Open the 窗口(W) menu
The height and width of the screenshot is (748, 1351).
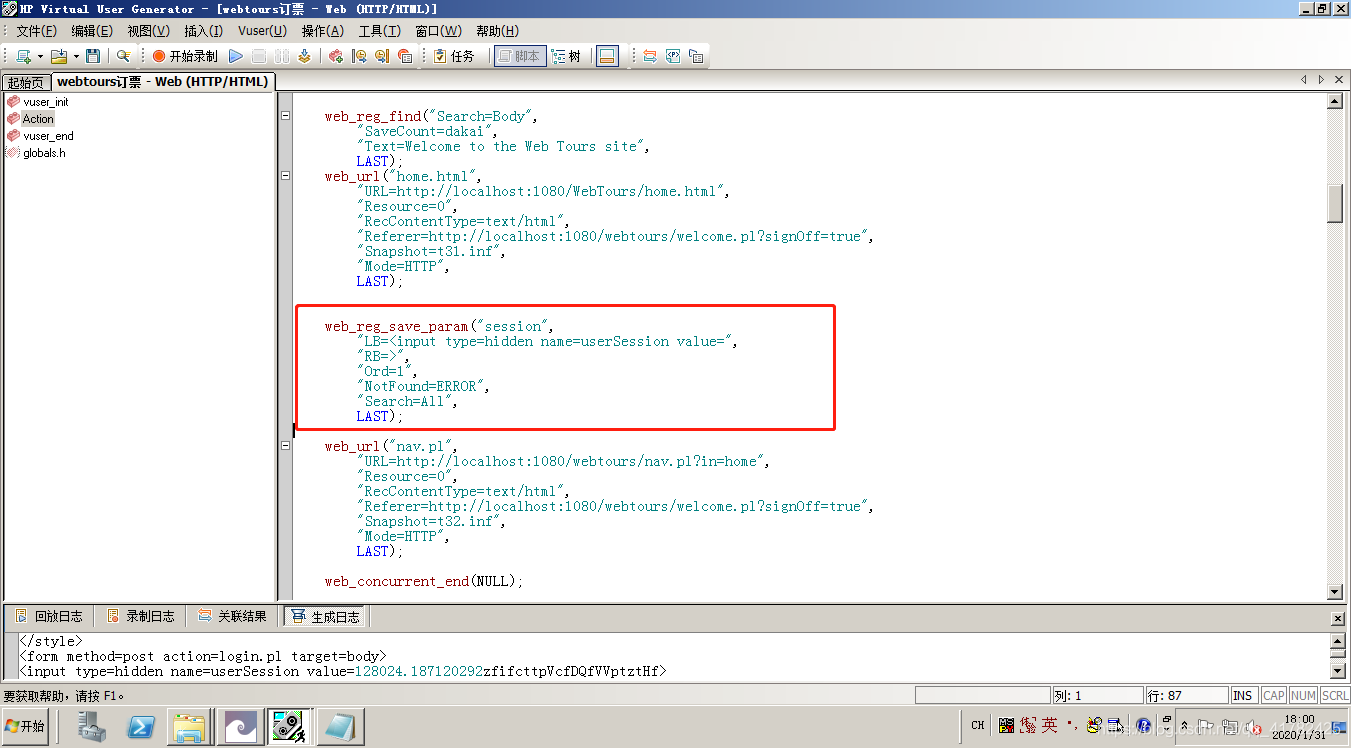(x=438, y=31)
